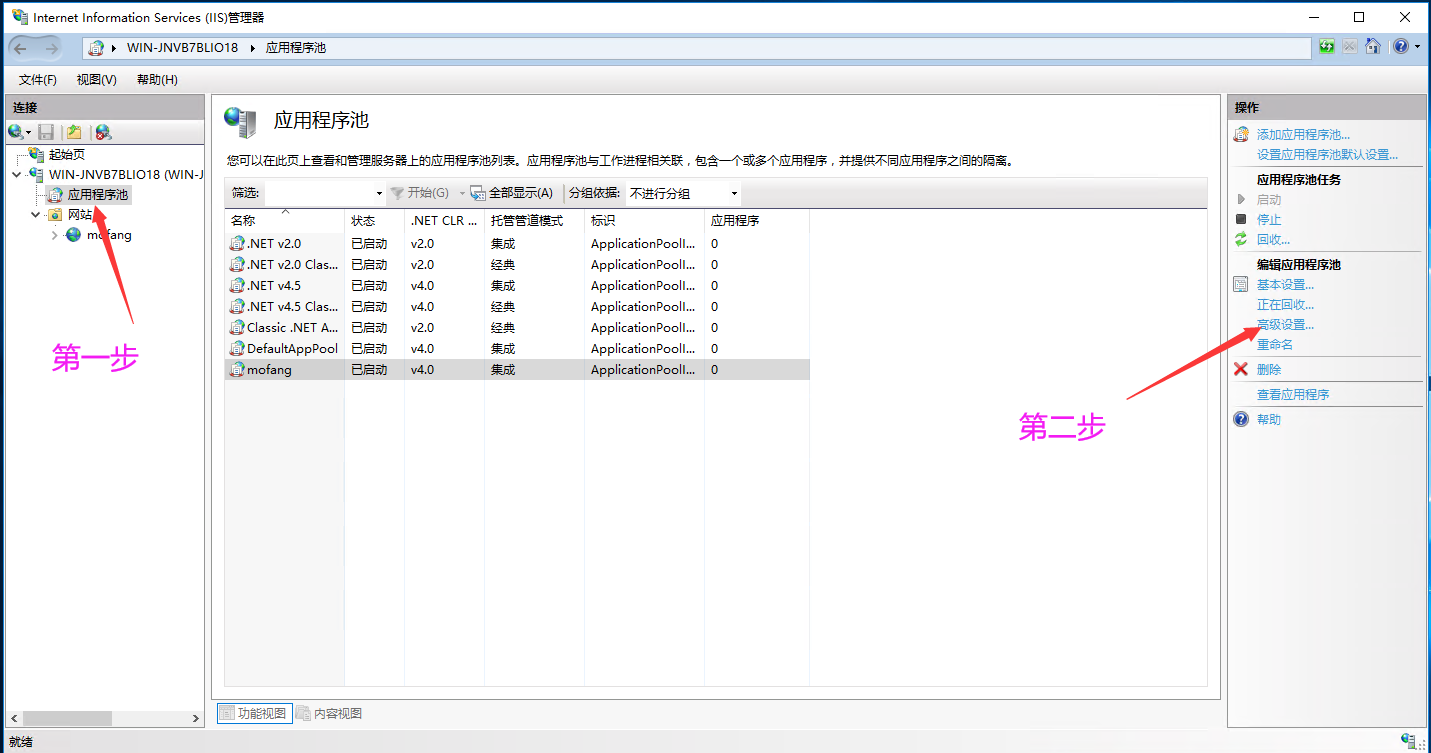Viewport: 1431px width, 753px height.
Task: Expand the mofang site node
Action: (55, 235)
